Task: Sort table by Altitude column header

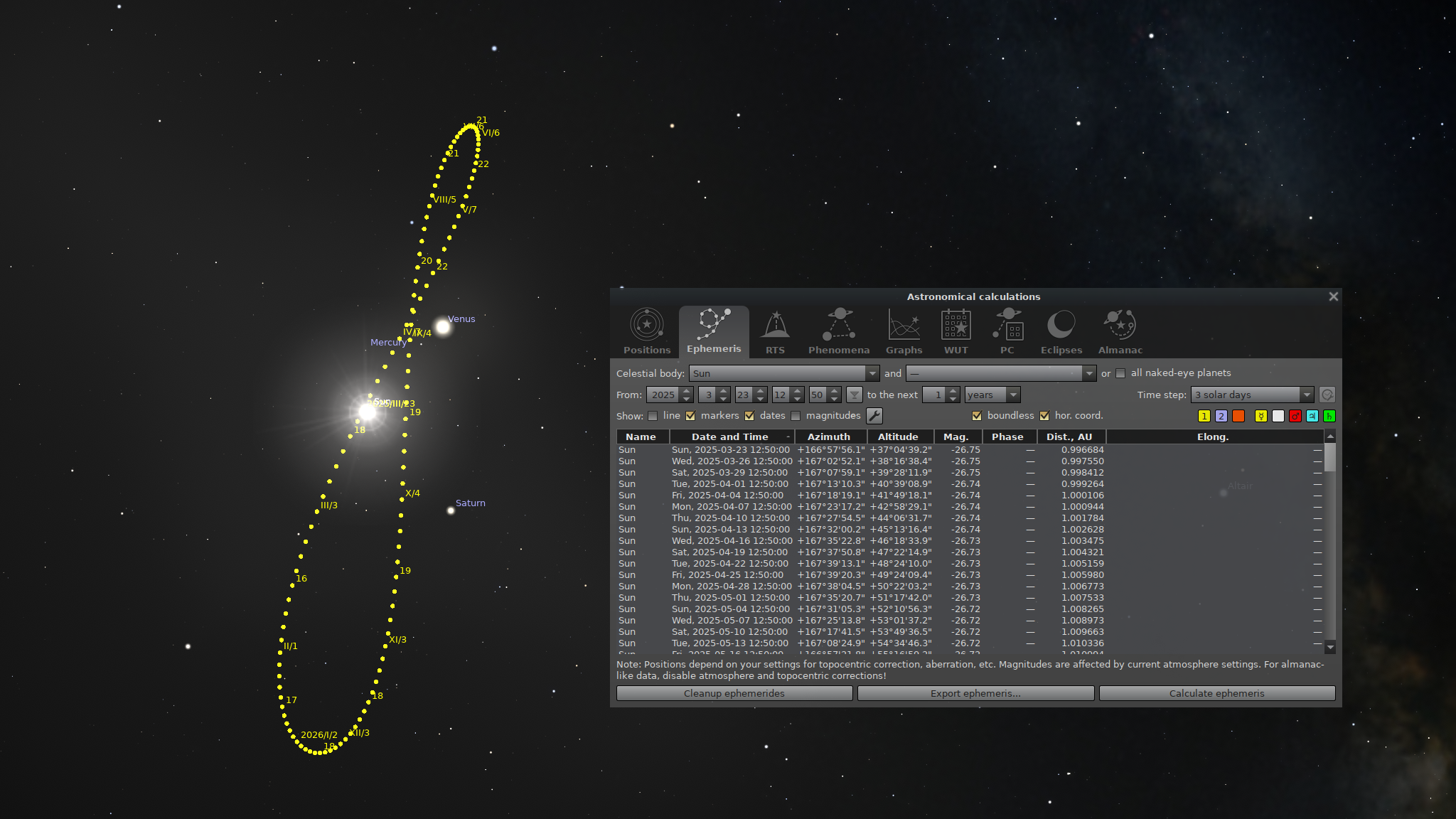Action: (898, 437)
